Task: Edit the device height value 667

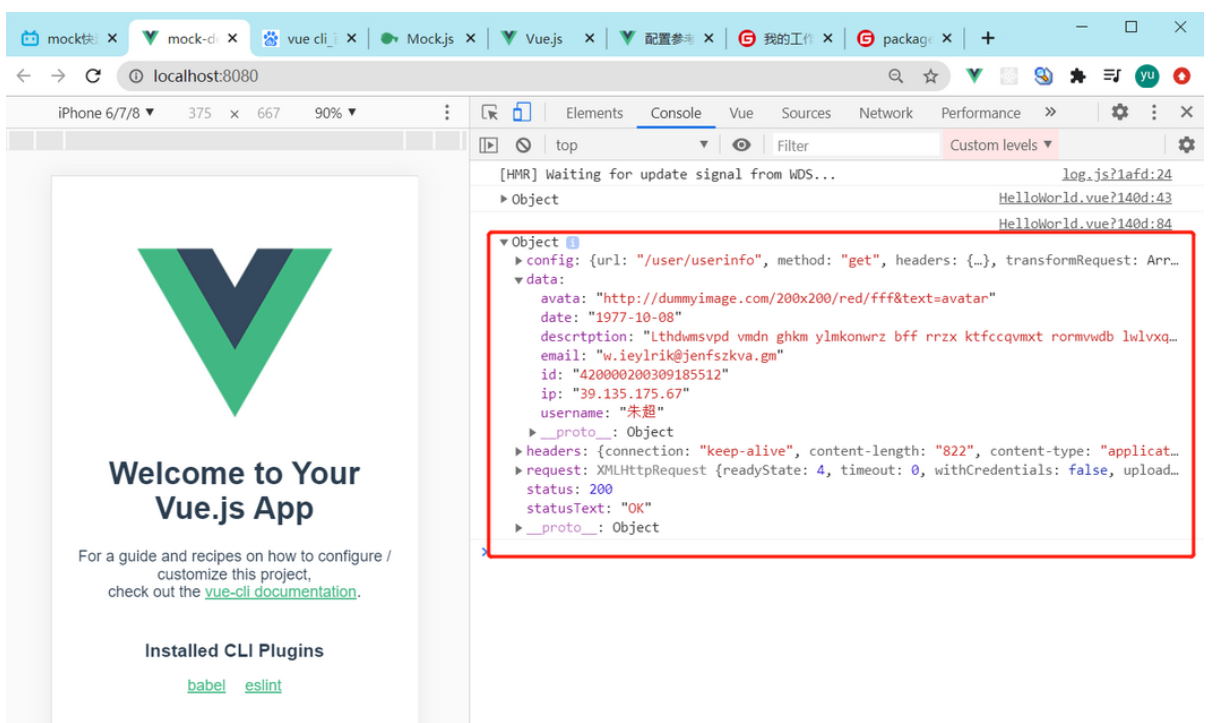Action: 269,113
